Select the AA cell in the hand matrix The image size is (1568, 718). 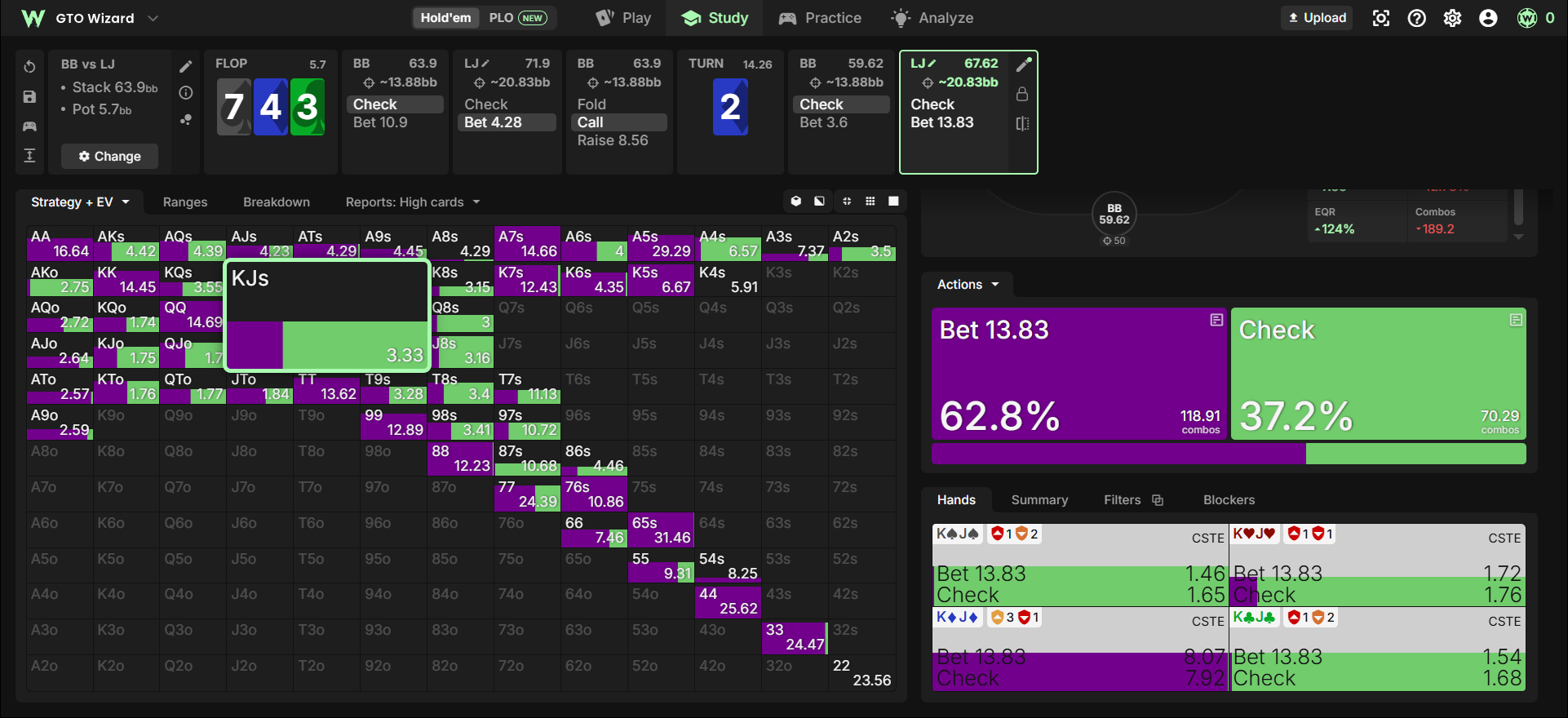tap(60, 244)
